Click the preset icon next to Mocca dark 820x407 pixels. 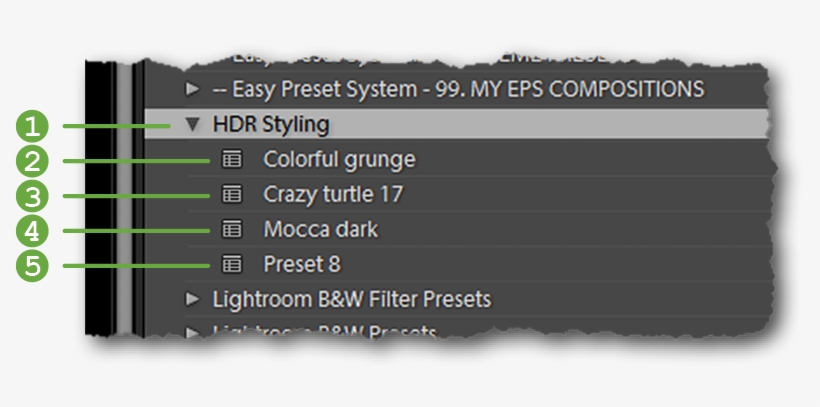232,230
